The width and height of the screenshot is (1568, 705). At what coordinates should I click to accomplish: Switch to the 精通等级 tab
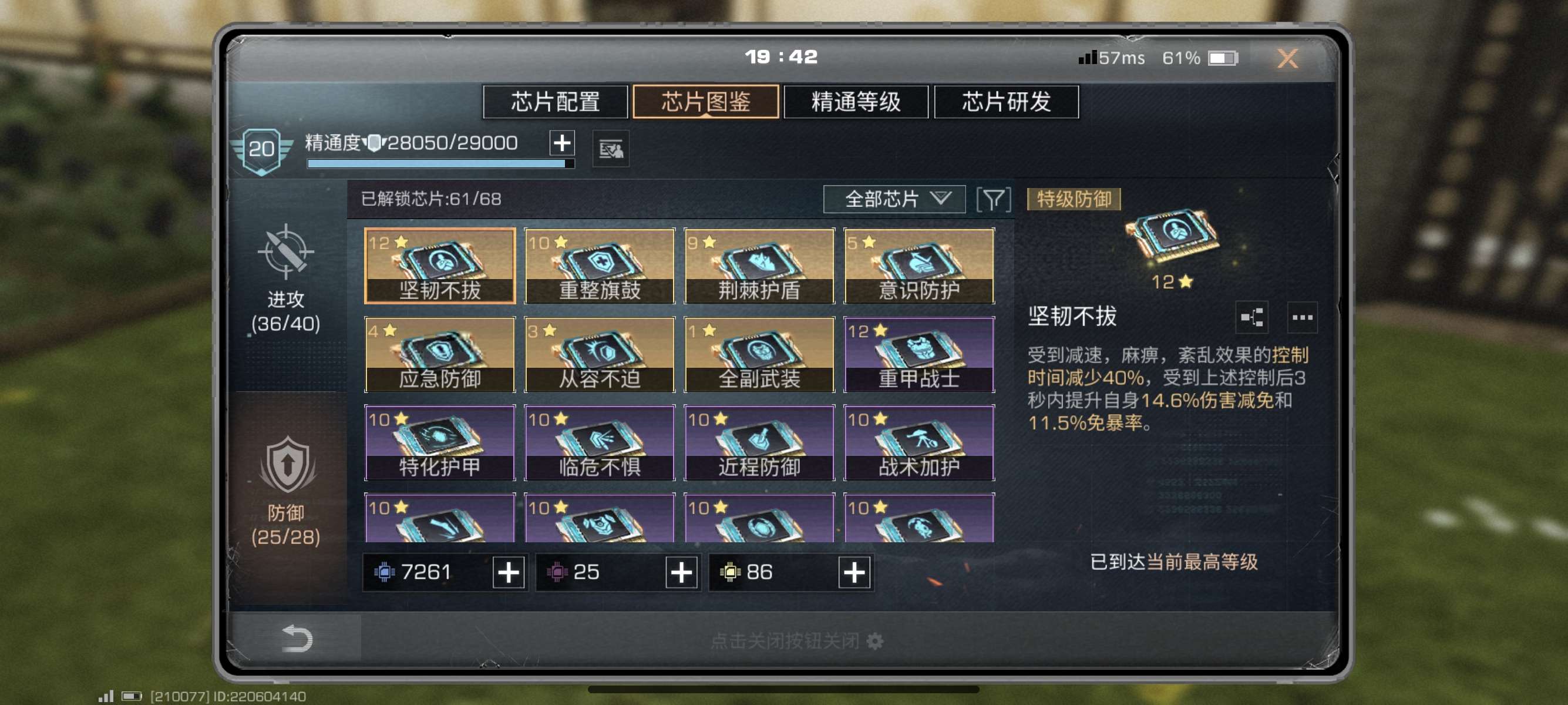[x=856, y=102]
